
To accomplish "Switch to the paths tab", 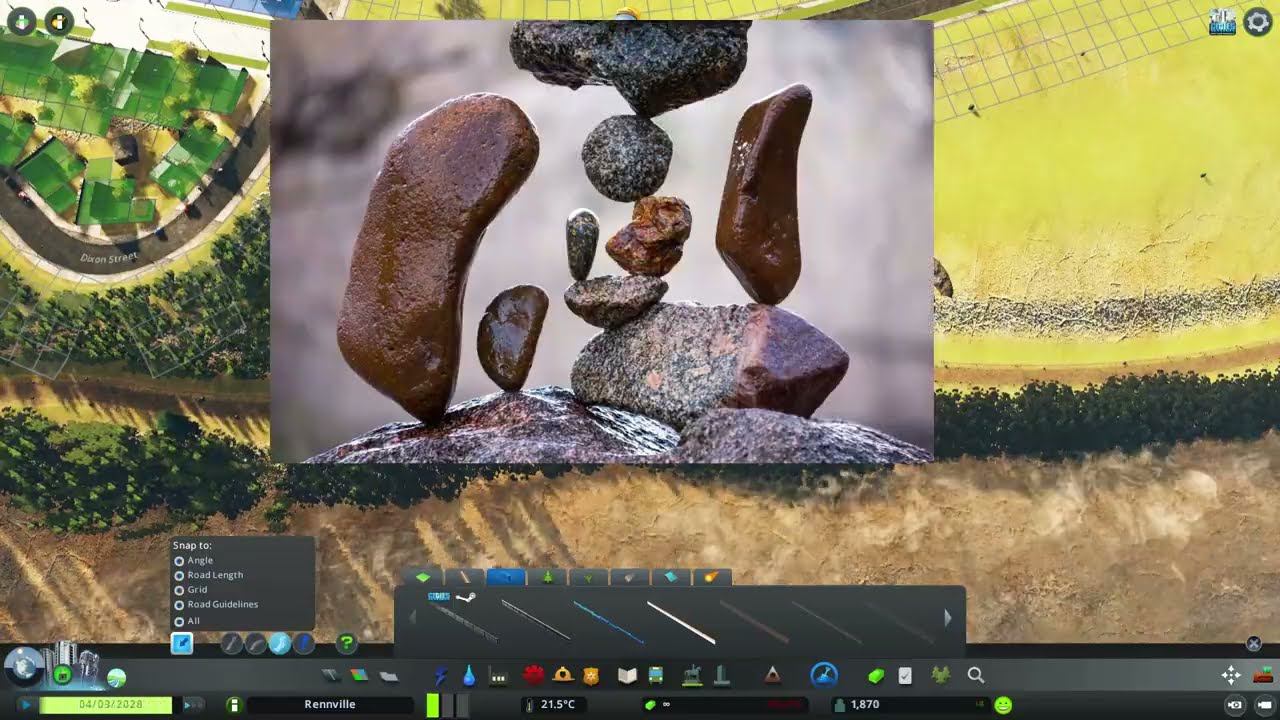I will (x=465, y=577).
